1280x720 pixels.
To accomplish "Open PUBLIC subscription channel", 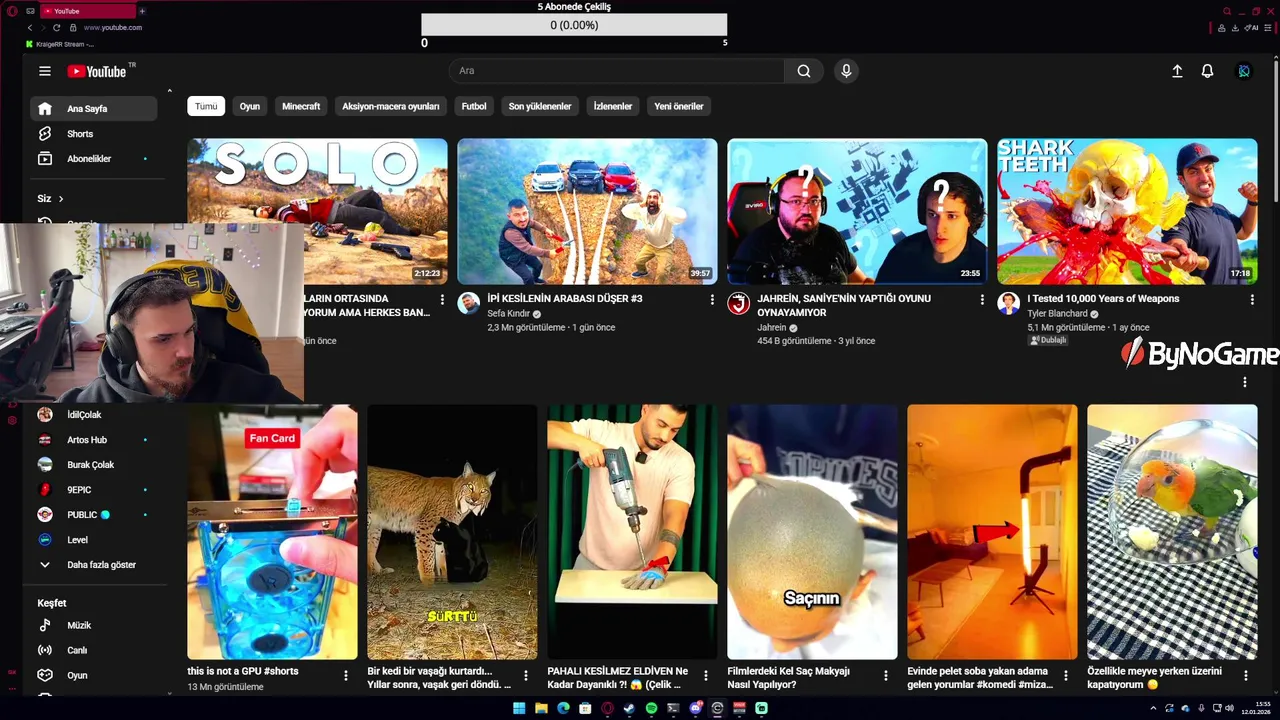I will click(93, 515).
